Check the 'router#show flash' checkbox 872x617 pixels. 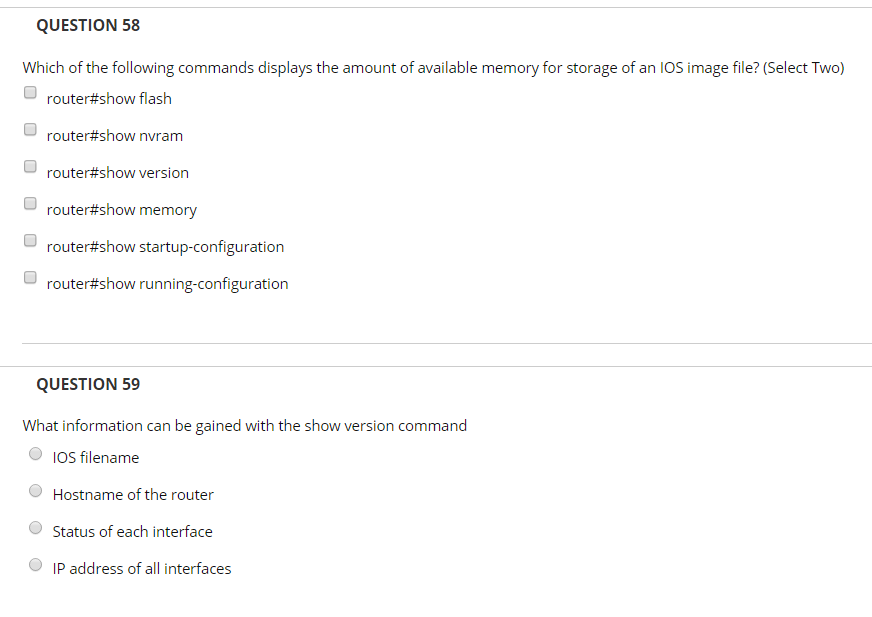30,92
